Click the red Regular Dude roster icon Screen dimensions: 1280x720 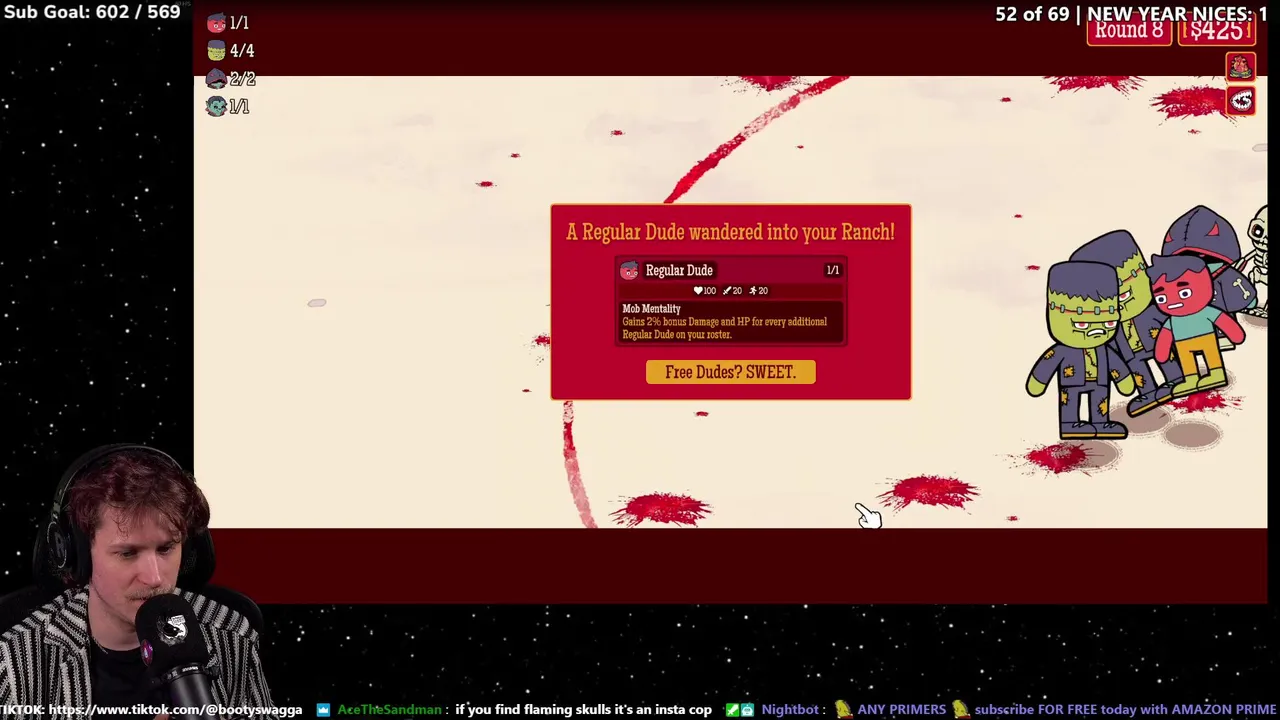click(x=216, y=23)
